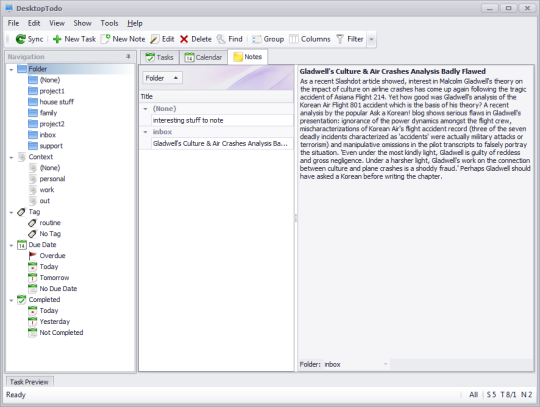Image resolution: width=540 pixels, height=407 pixels.
Task: Click the No Due Date icon
Action: (32, 289)
